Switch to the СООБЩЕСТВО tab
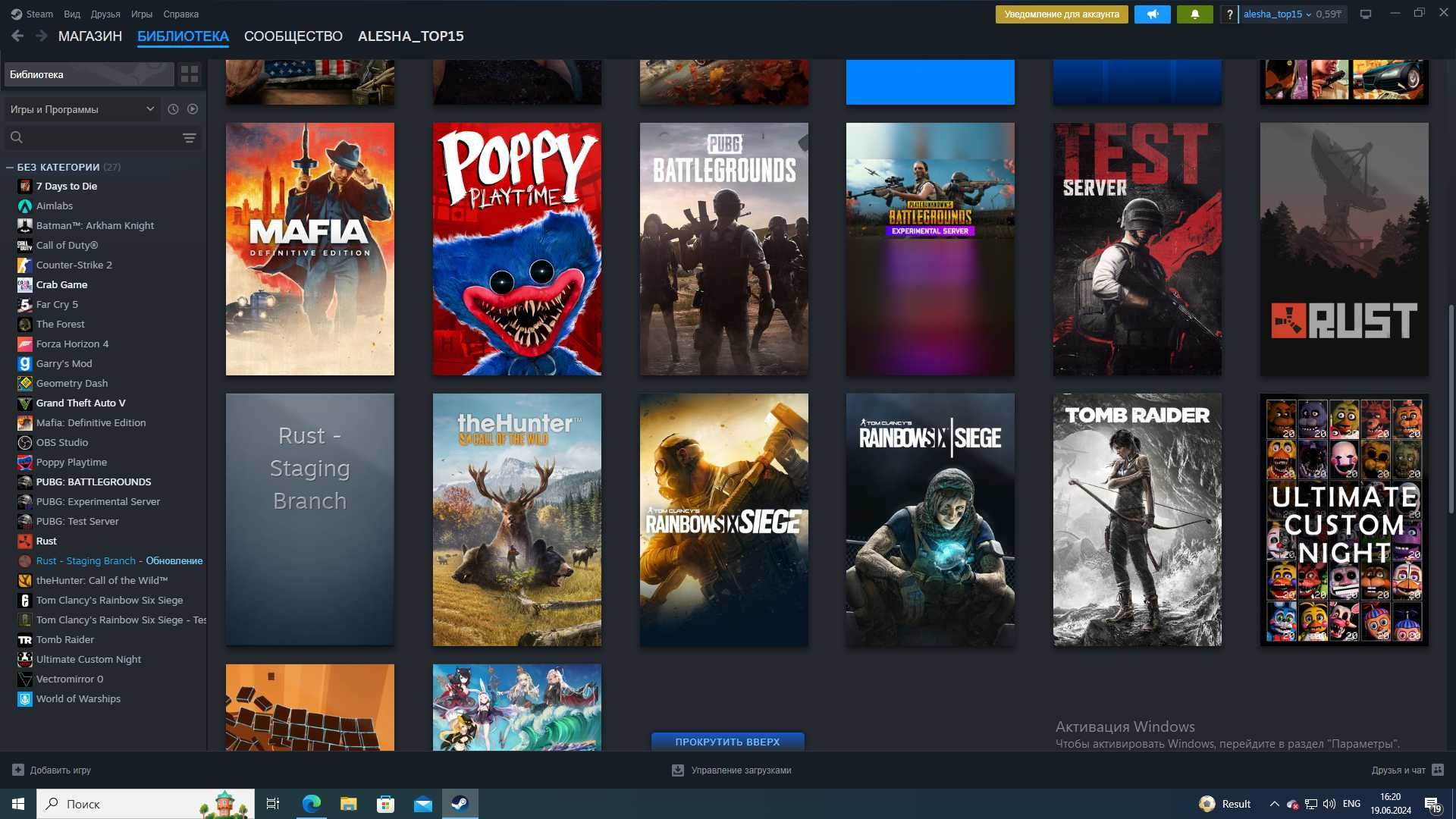The image size is (1456, 819). (x=293, y=36)
